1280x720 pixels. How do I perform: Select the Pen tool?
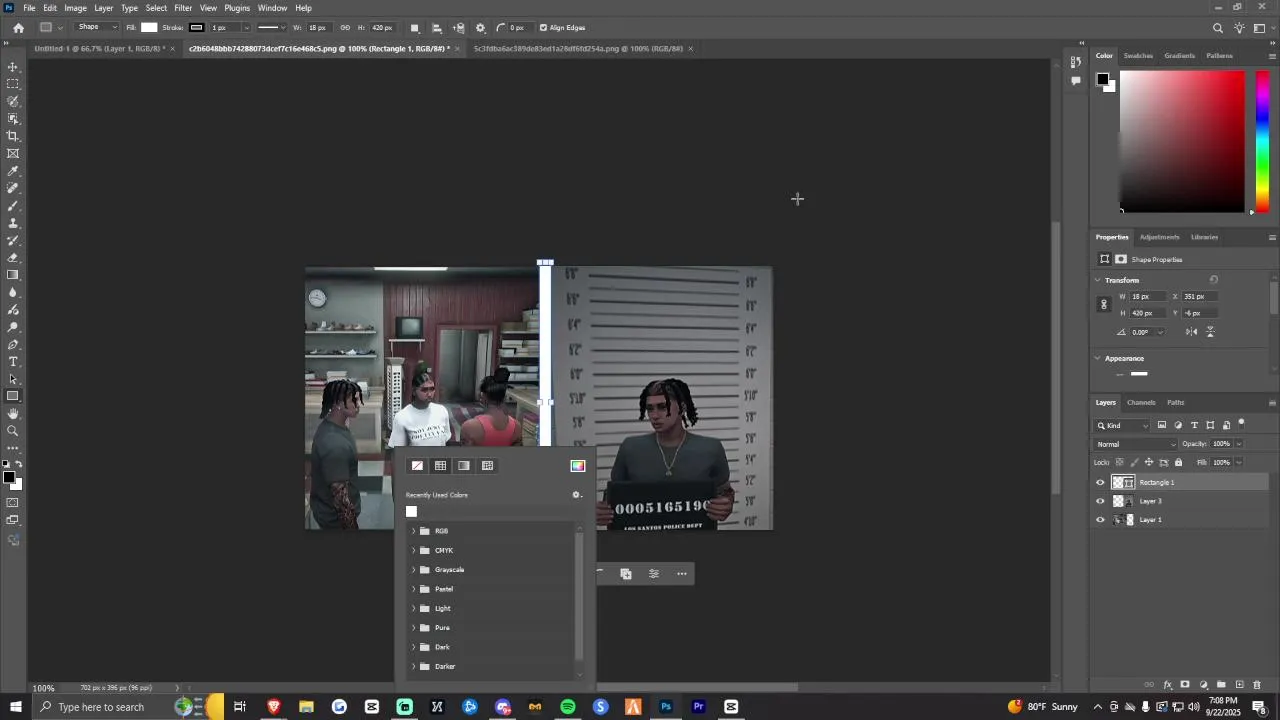tap(13, 344)
